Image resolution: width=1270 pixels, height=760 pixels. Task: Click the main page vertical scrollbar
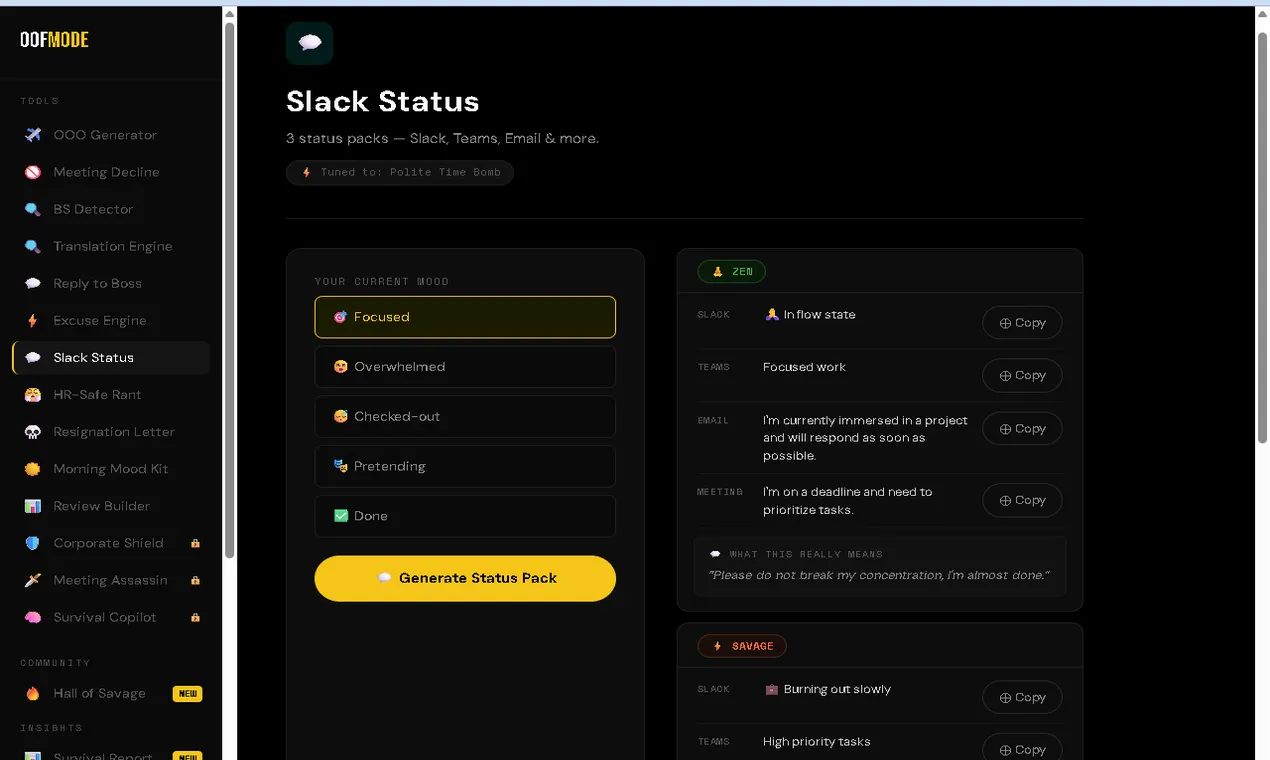pyautogui.click(x=1262, y=238)
